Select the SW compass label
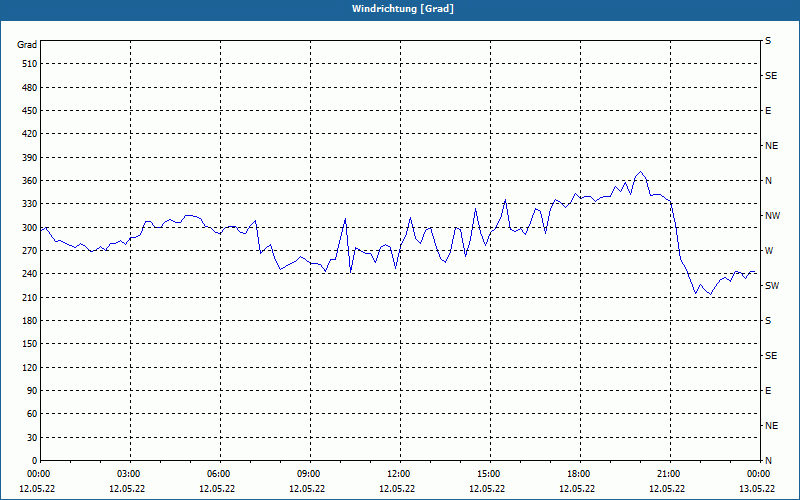This screenshot has width=800, height=500. pos(772,286)
